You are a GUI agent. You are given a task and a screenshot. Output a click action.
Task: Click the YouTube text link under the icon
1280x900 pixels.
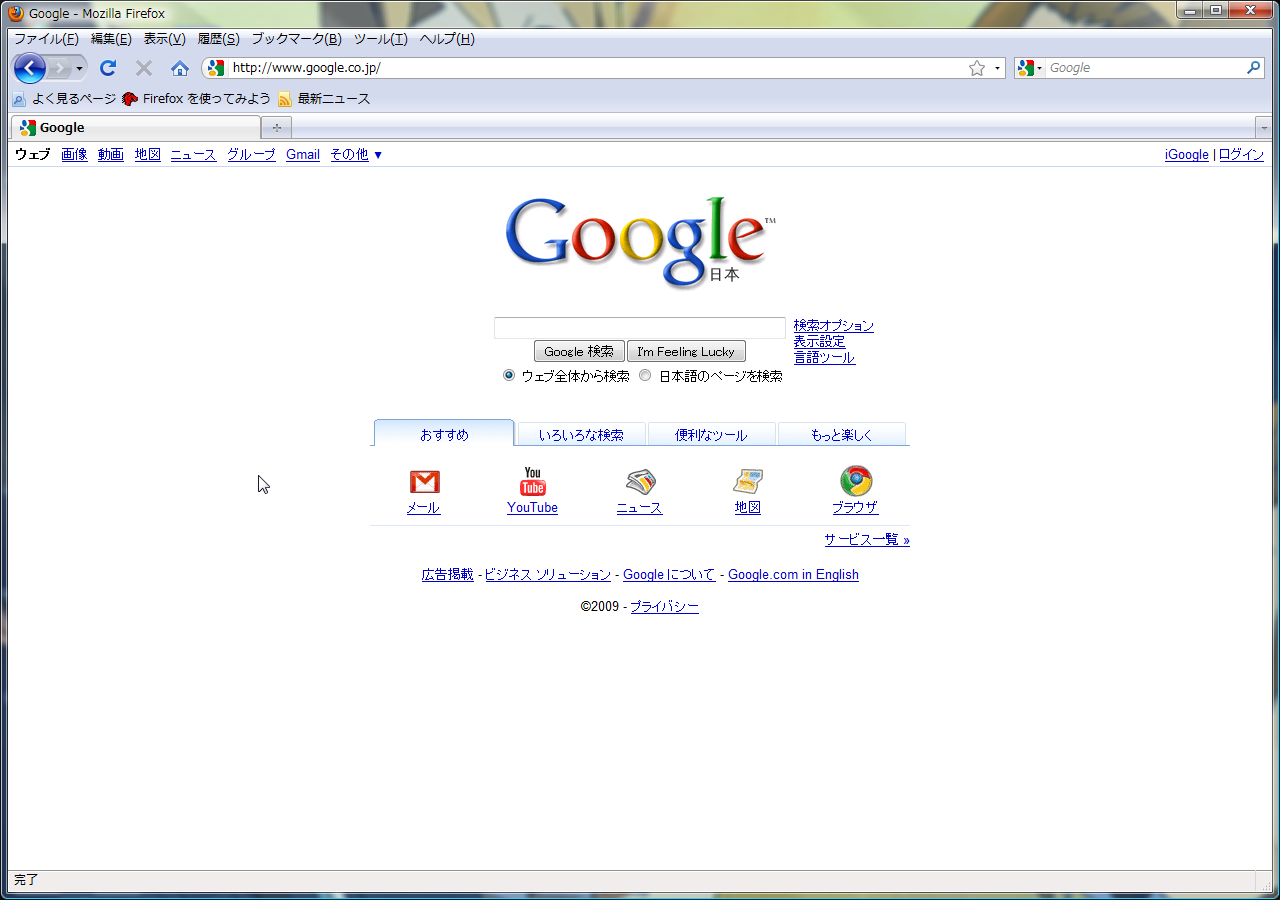click(532, 508)
